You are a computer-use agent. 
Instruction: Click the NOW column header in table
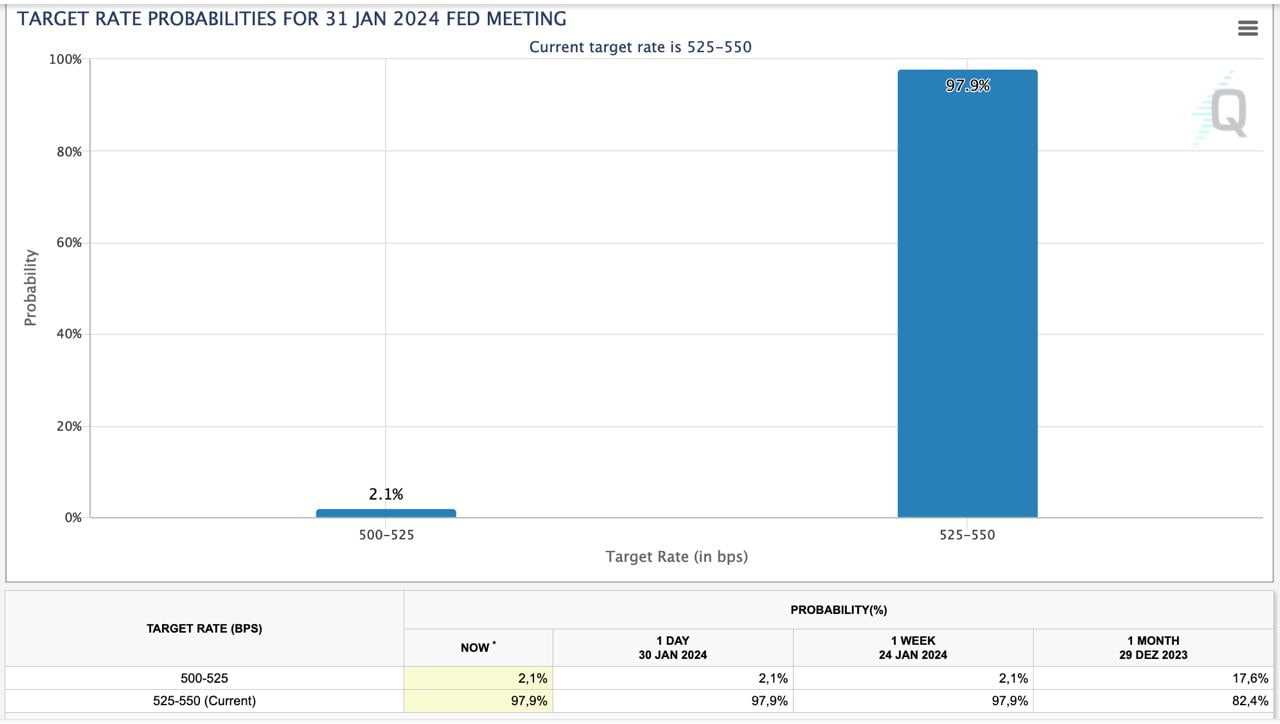[478, 647]
